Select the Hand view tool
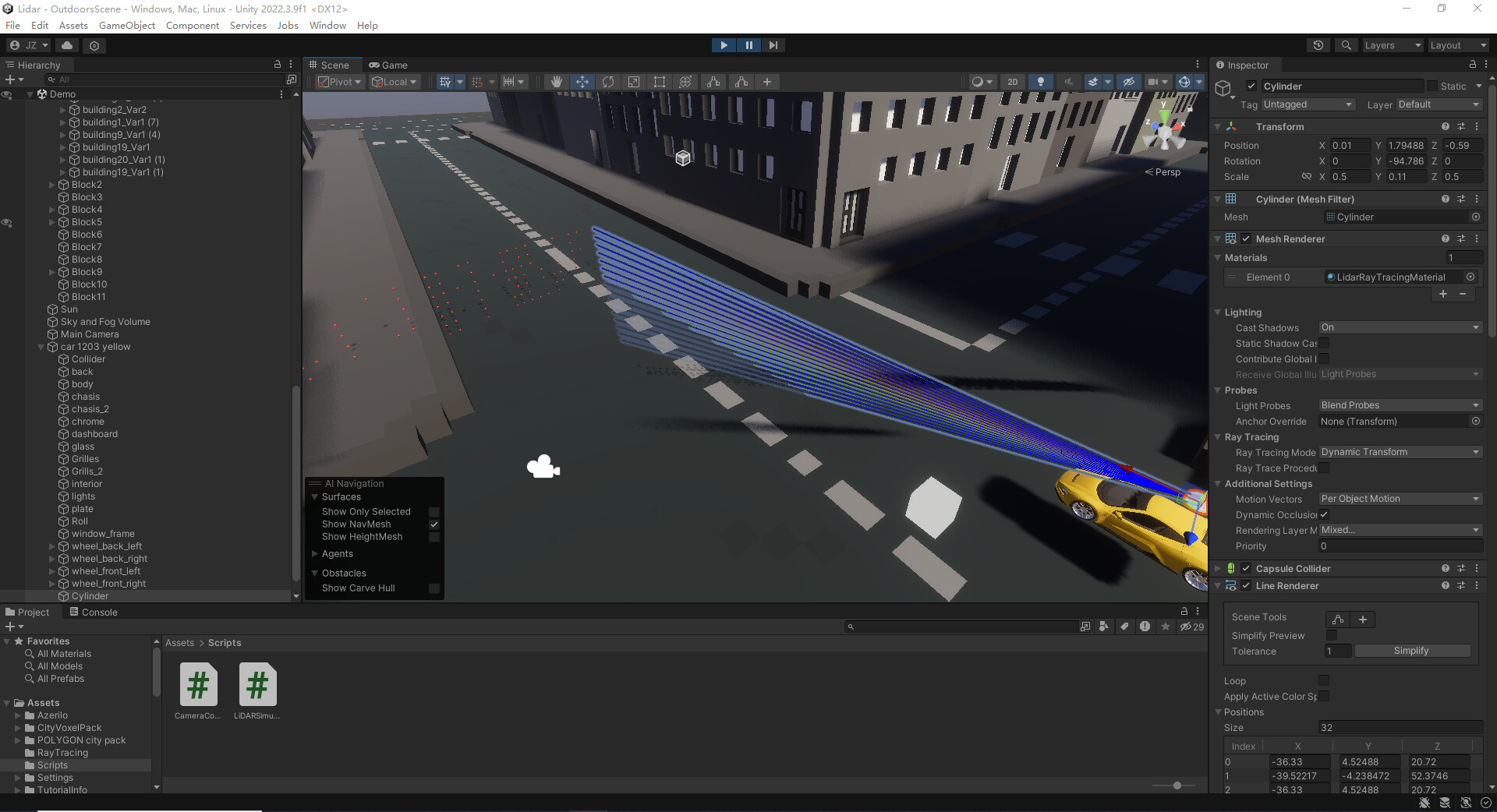 pyautogui.click(x=557, y=82)
